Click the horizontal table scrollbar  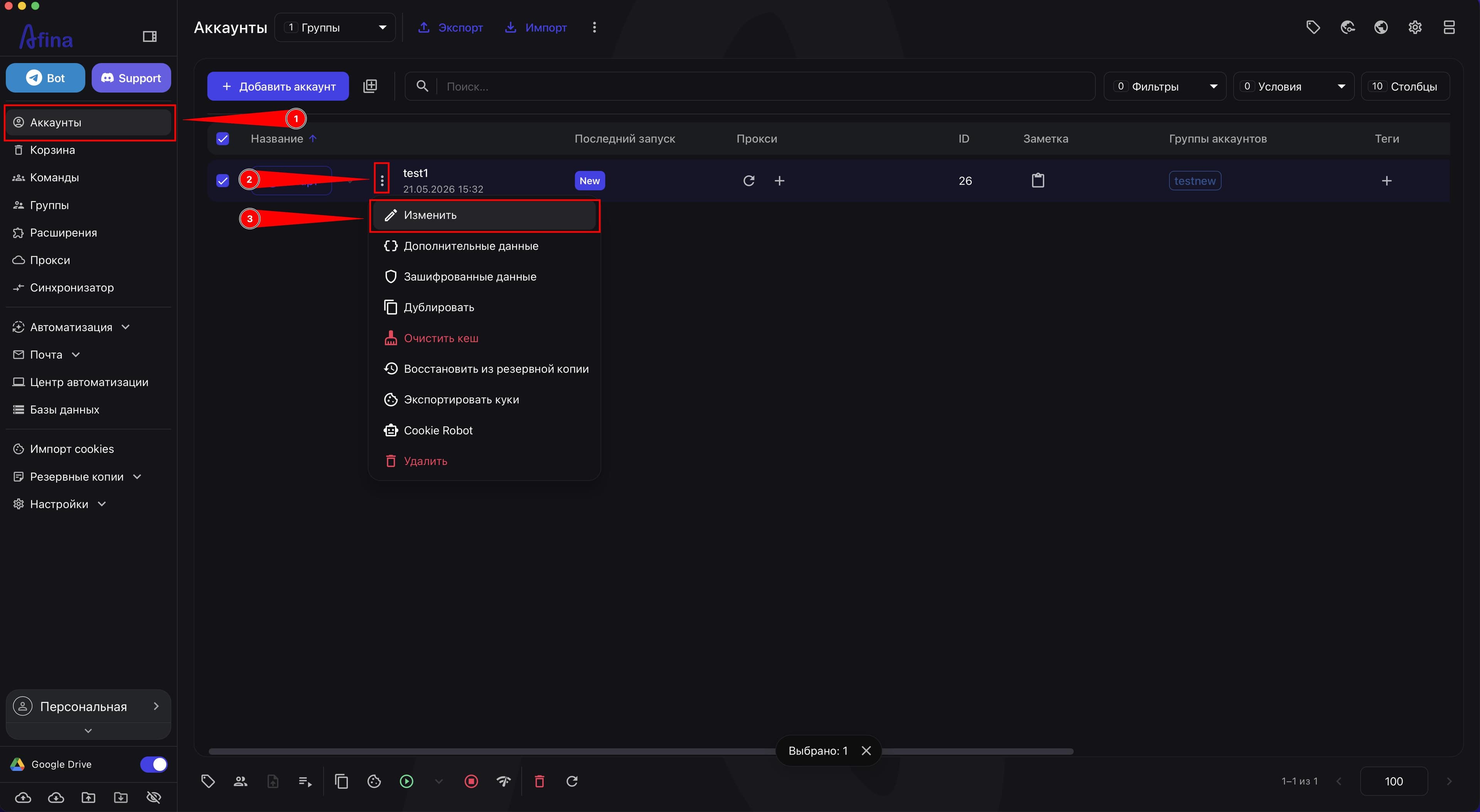point(641,751)
